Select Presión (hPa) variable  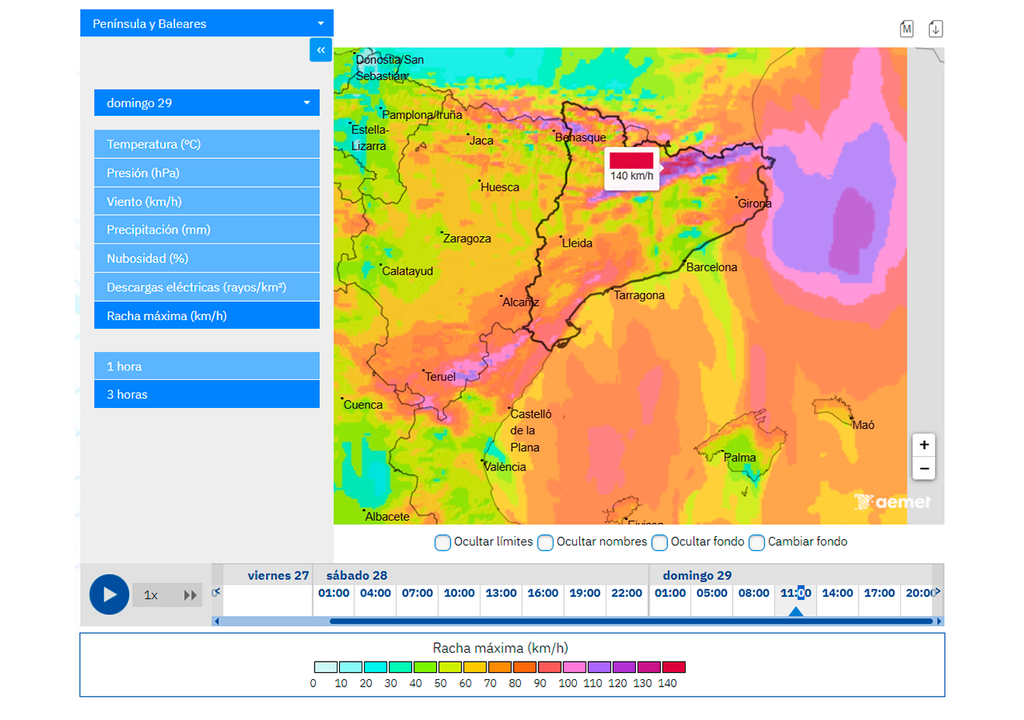(x=206, y=172)
